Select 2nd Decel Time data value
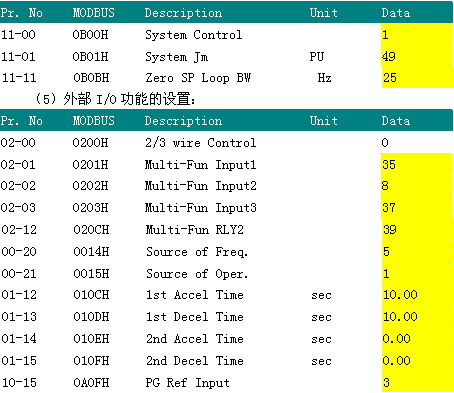 [x=396, y=361]
